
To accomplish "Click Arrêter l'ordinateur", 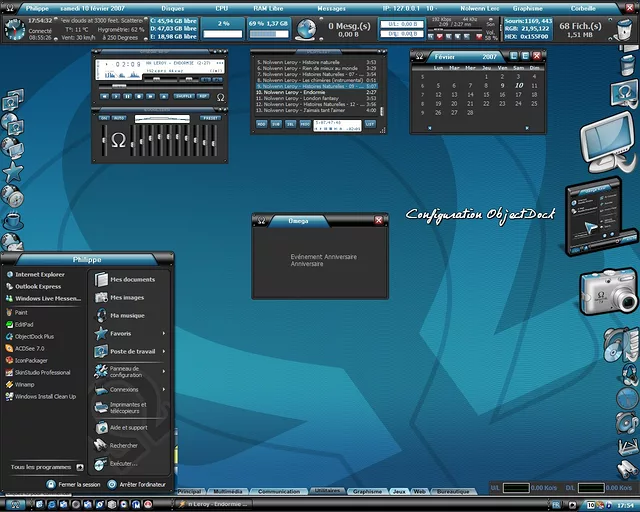I will point(142,484).
